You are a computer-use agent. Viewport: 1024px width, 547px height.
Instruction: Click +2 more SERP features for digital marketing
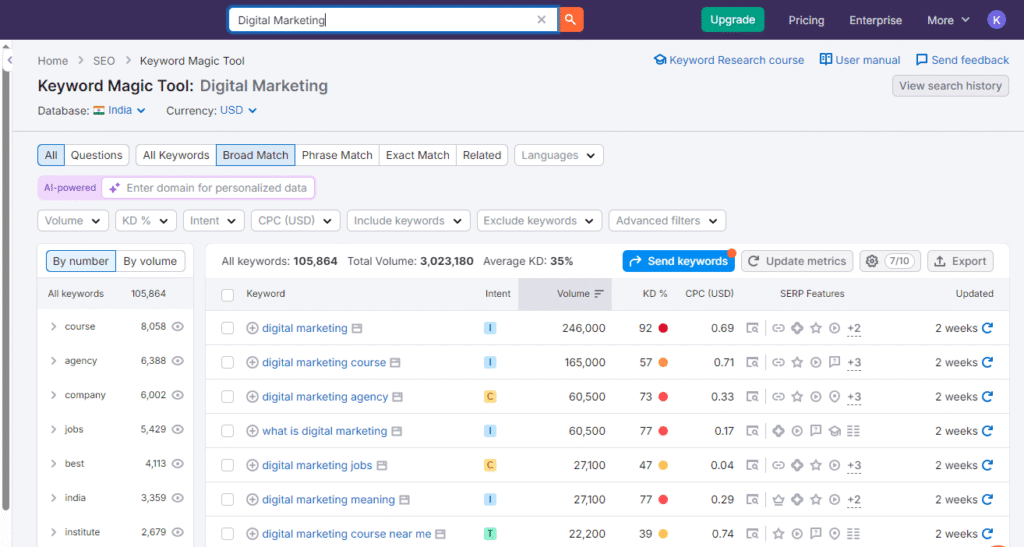pyautogui.click(x=854, y=328)
